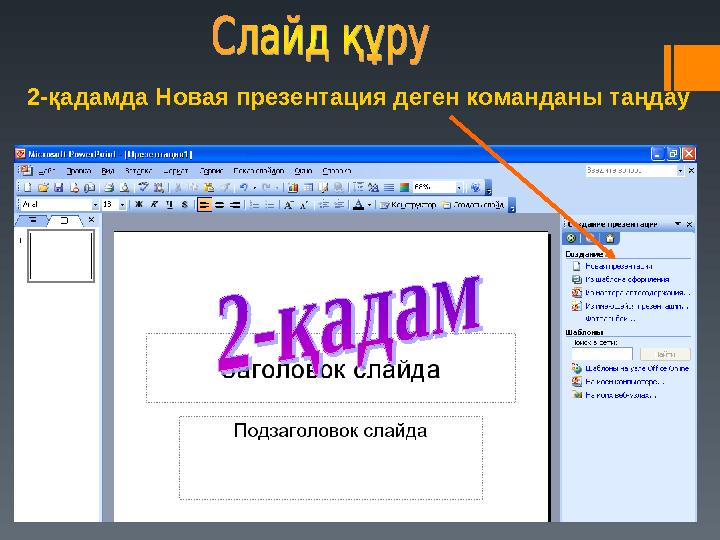The height and width of the screenshot is (540, 720).
Task: Open the task pane title dropdown arrow
Action: pyautogui.click(x=678, y=224)
